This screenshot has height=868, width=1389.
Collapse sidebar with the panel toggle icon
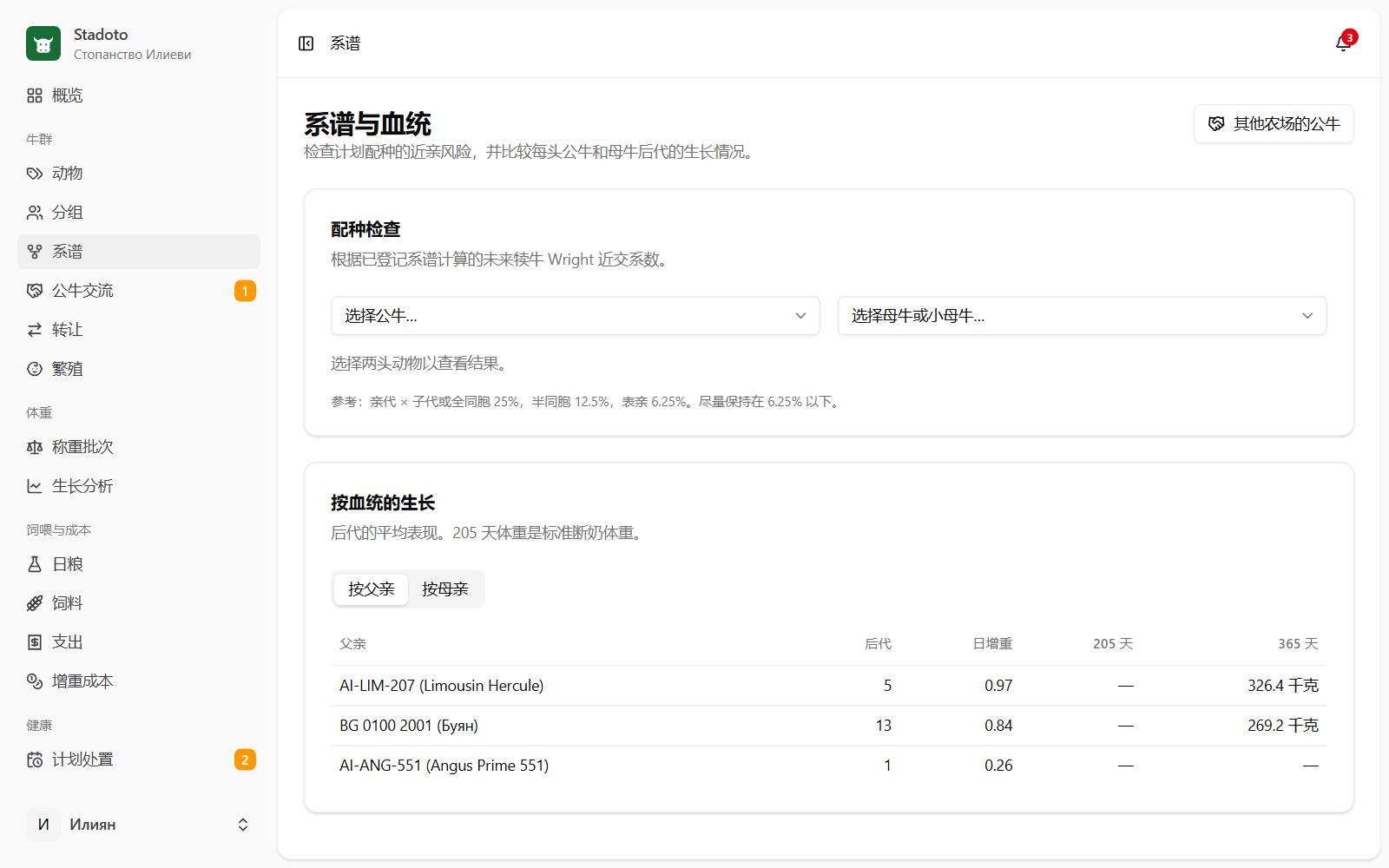pyautogui.click(x=306, y=43)
